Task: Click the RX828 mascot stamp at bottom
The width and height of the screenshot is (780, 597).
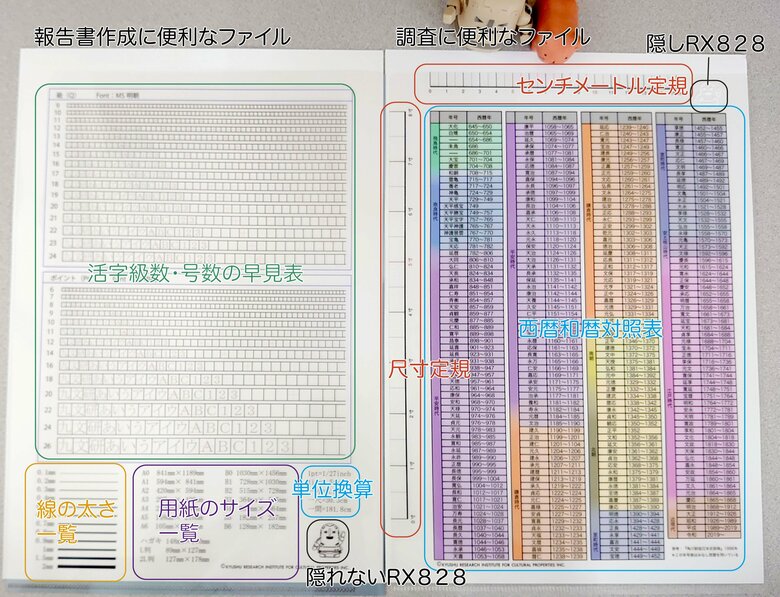Action: (x=331, y=547)
